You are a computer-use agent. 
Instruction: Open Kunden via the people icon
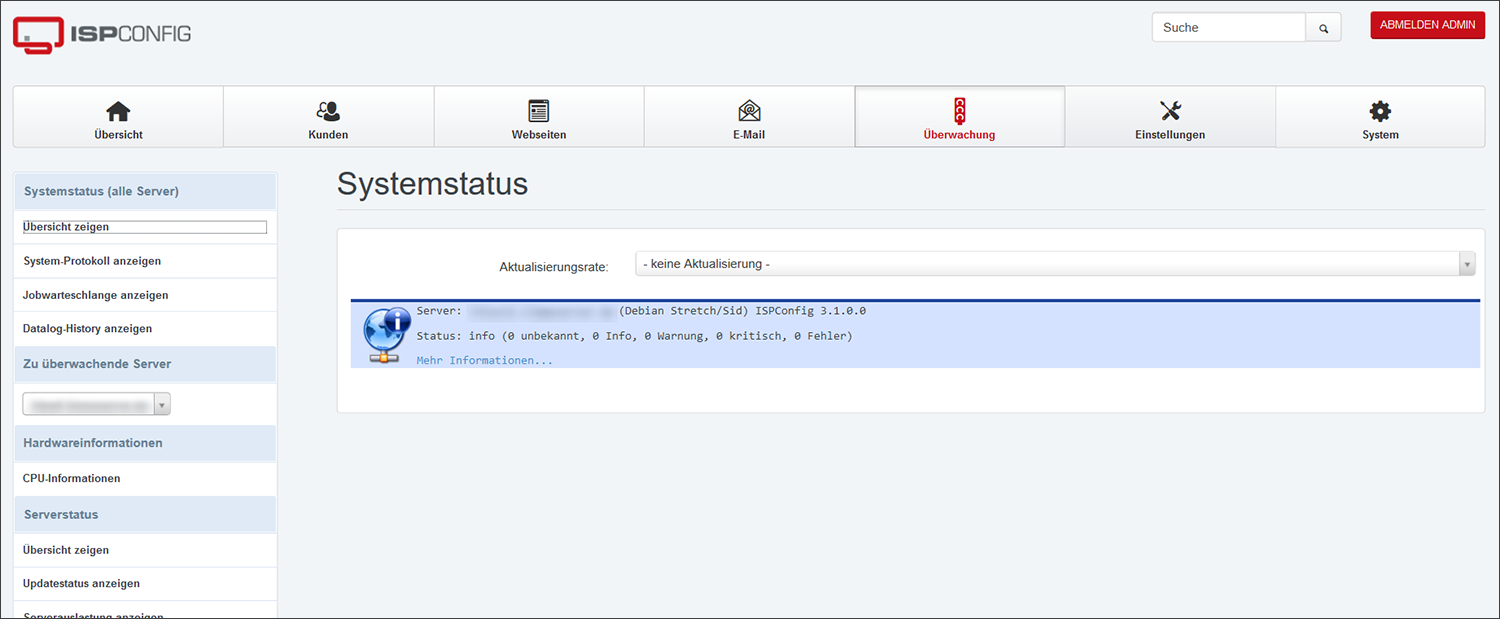(328, 111)
